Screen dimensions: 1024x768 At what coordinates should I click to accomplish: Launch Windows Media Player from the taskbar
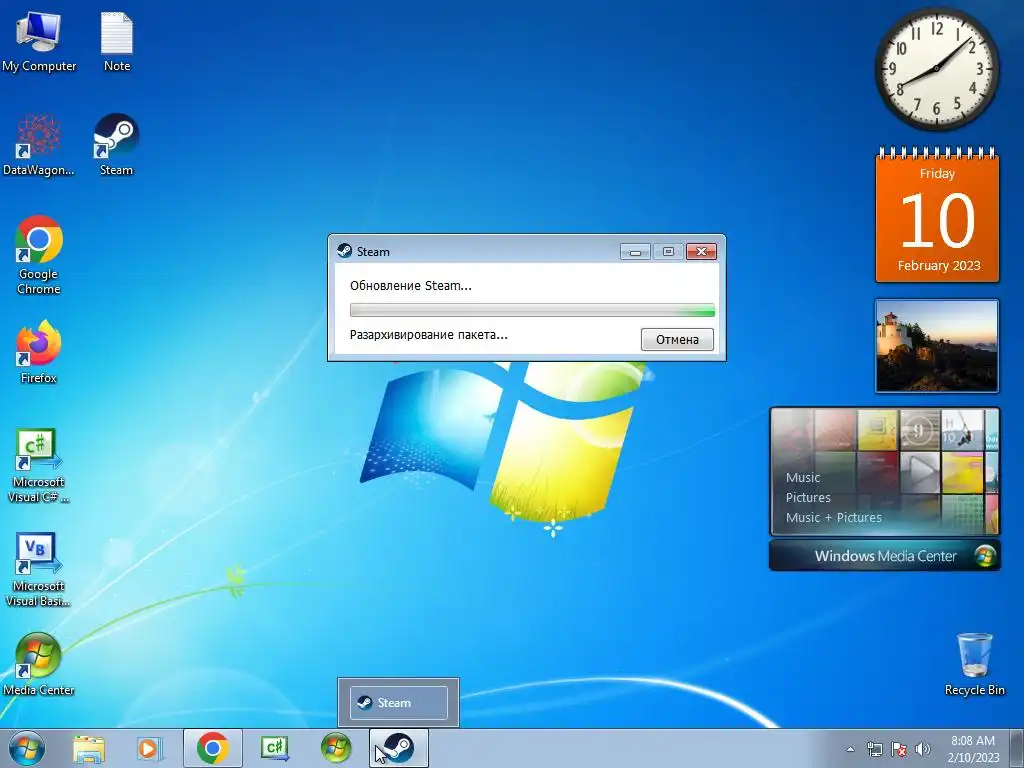(150, 748)
